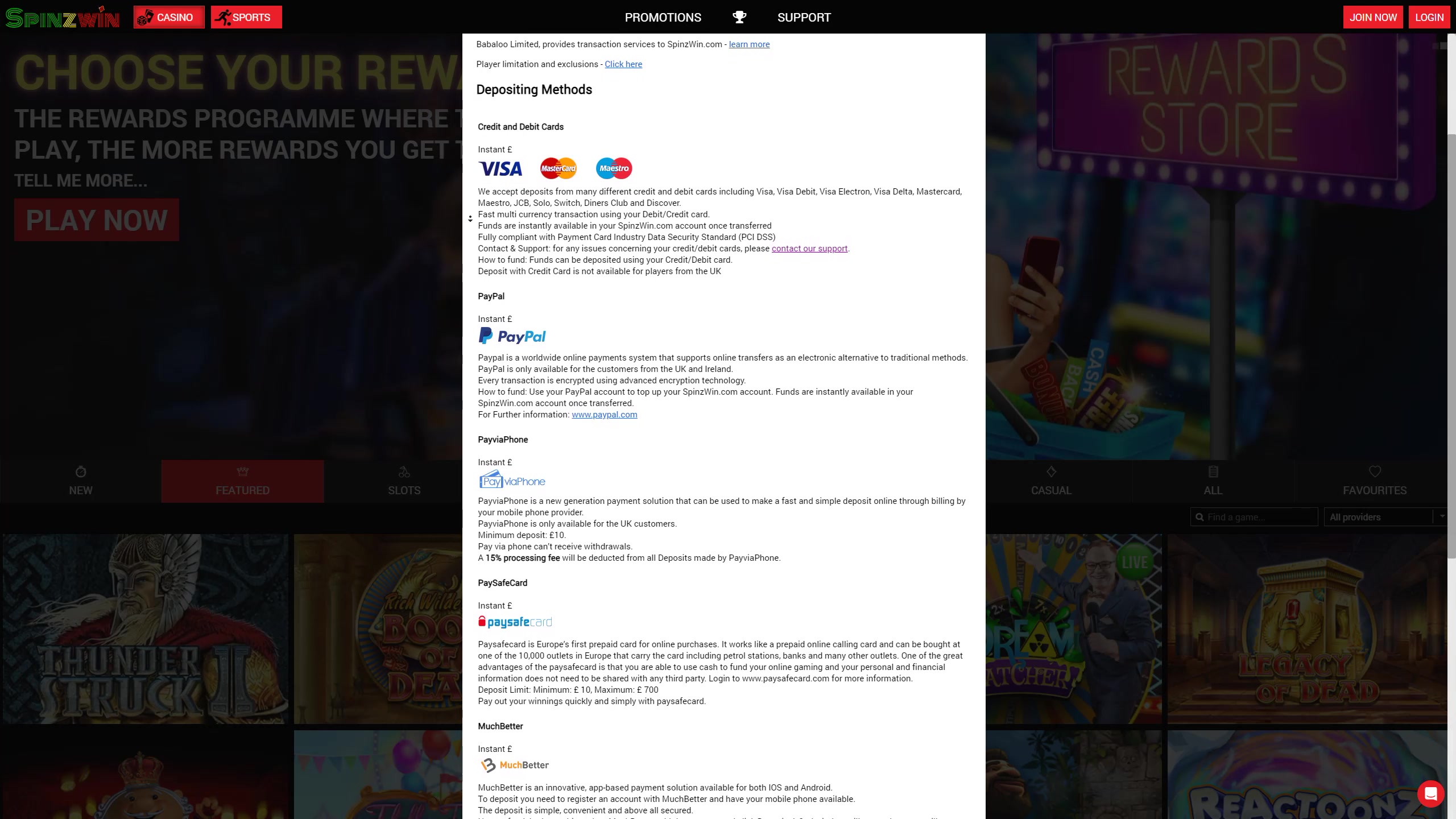Click the SpinzWin logo
Viewport: 1456px width, 819px height.
point(63,18)
